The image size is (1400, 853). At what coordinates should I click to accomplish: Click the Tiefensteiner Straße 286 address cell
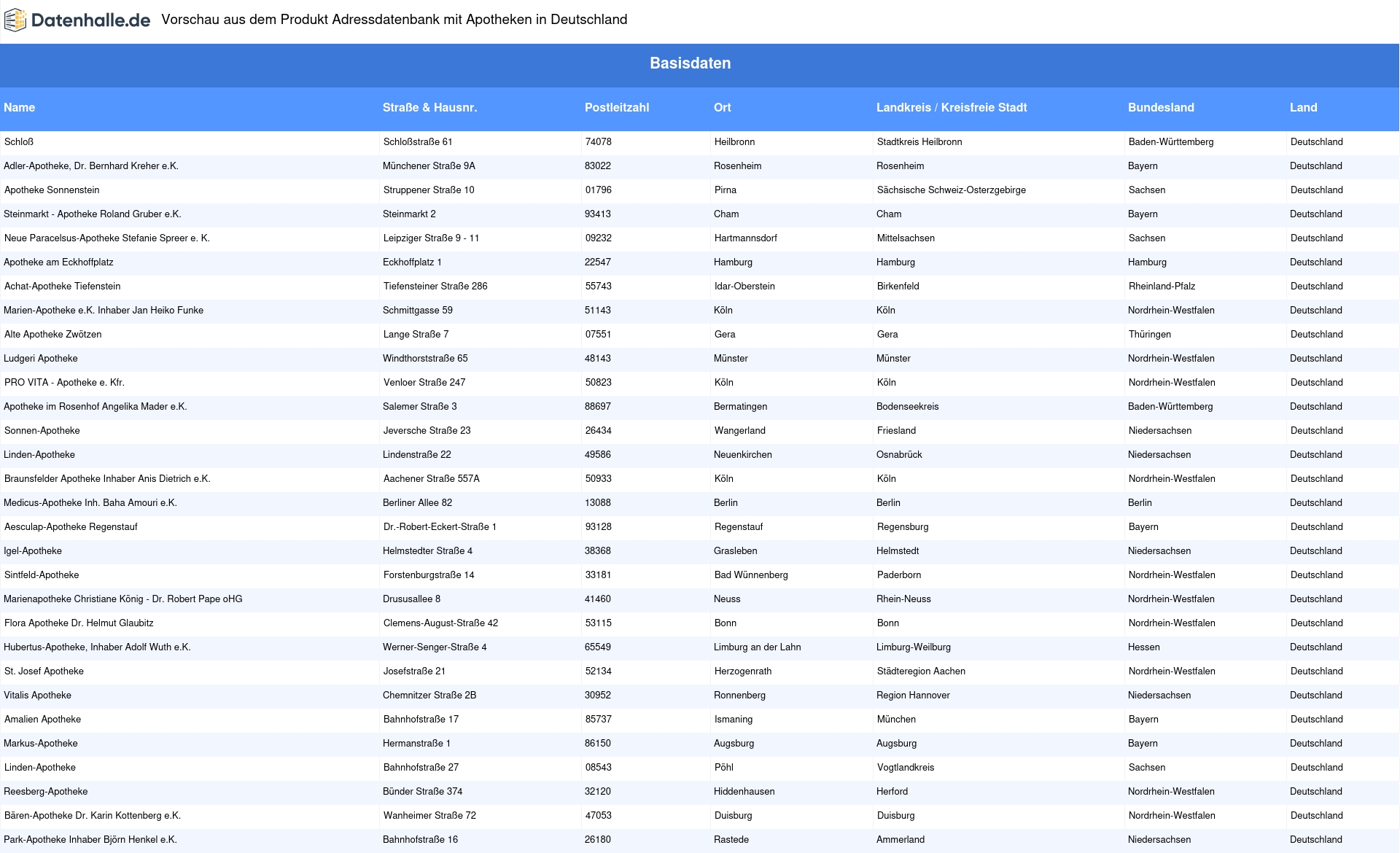[435, 287]
